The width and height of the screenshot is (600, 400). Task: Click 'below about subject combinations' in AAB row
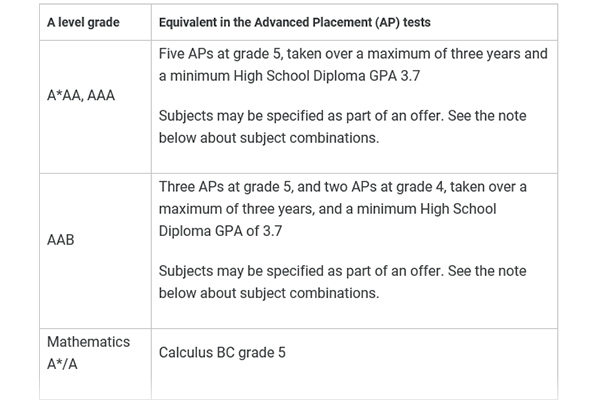(269, 293)
